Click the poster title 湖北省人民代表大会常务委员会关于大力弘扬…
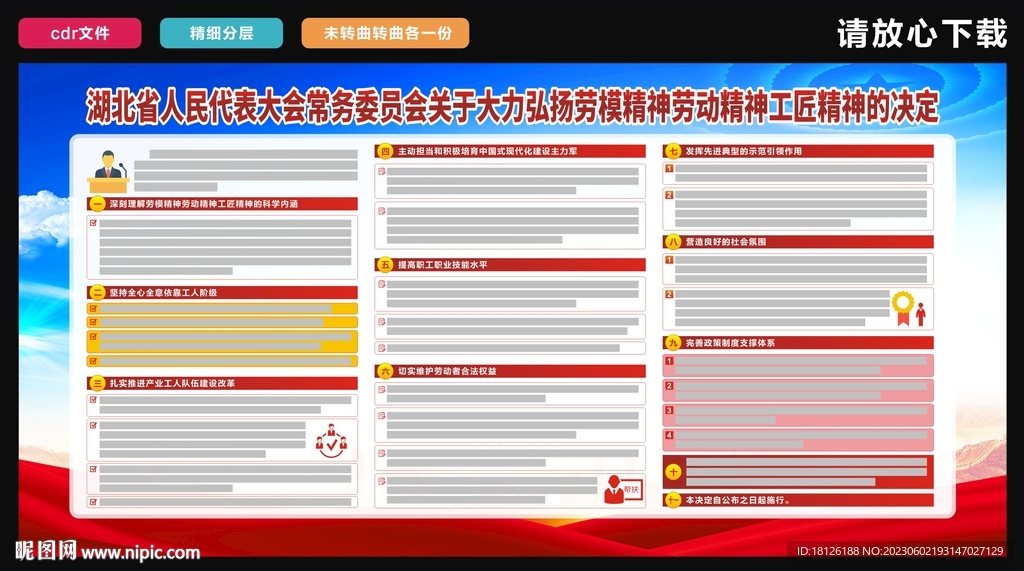The height and width of the screenshot is (571, 1024). tap(513, 106)
